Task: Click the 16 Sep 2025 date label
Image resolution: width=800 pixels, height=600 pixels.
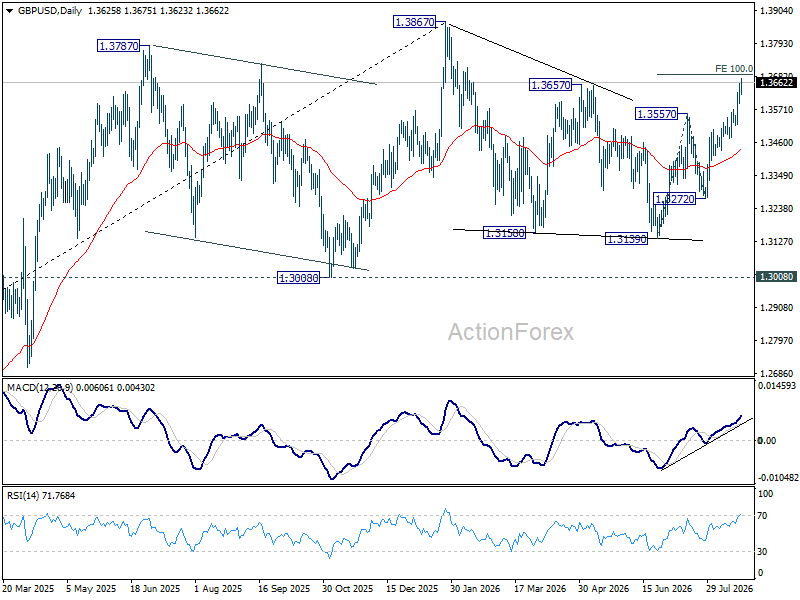Action: [284, 588]
